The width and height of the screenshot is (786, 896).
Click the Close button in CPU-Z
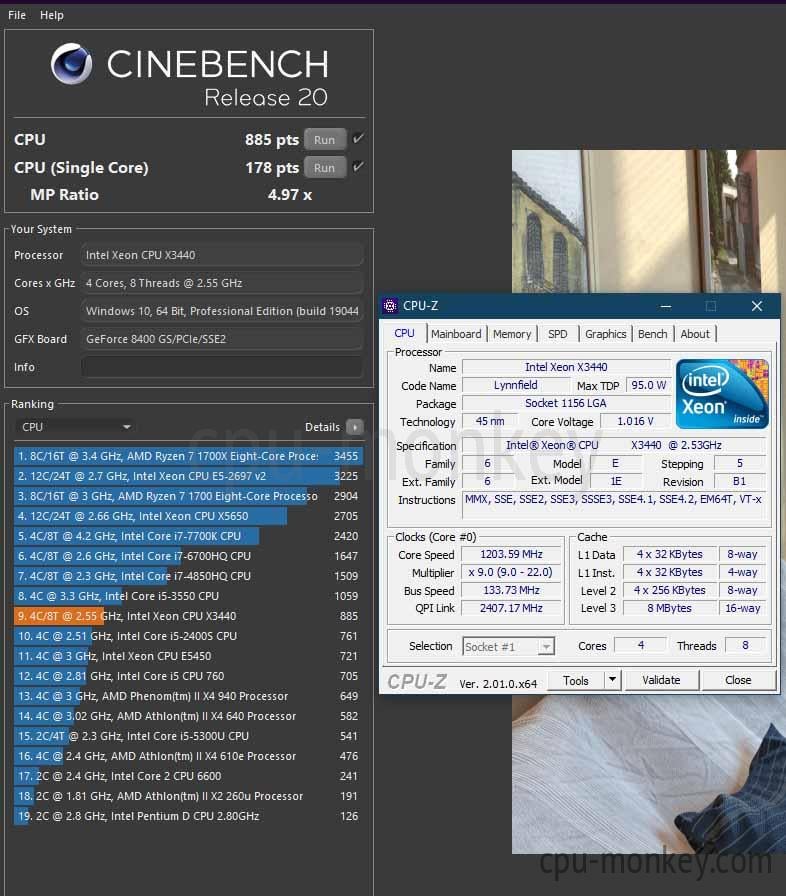coord(739,681)
